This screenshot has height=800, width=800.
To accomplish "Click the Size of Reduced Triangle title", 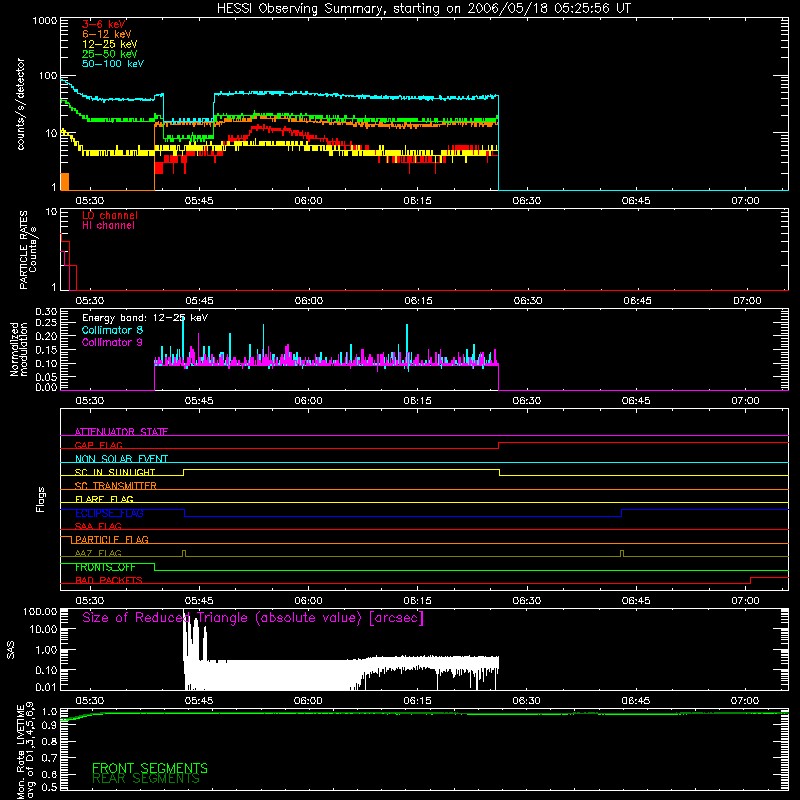I will coord(253,618).
